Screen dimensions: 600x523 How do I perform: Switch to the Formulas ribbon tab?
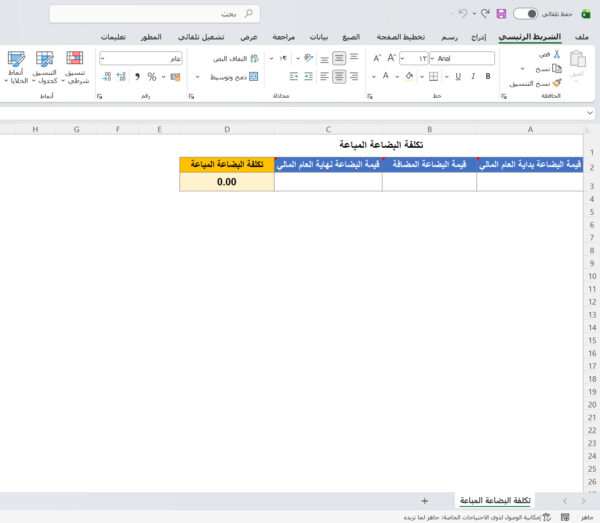coord(350,36)
